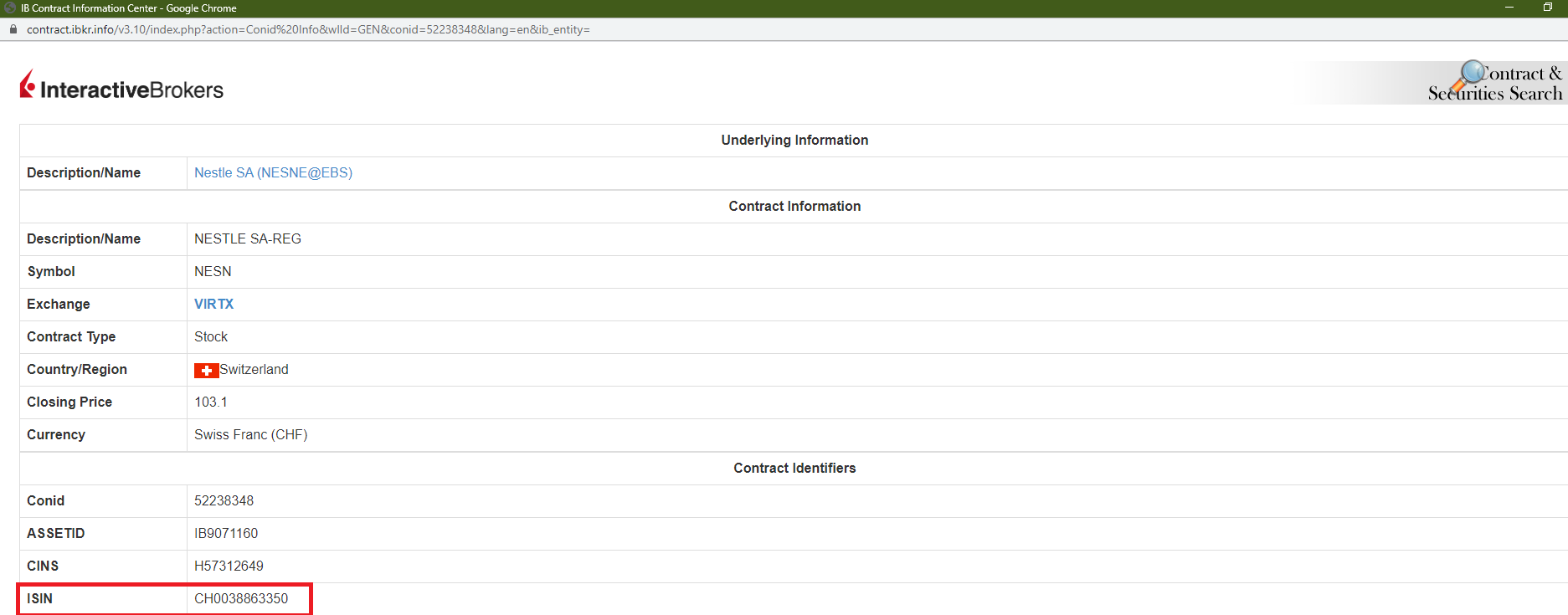Click the Switzerland flag icon
This screenshot has width=1568, height=615.
(x=206, y=370)
